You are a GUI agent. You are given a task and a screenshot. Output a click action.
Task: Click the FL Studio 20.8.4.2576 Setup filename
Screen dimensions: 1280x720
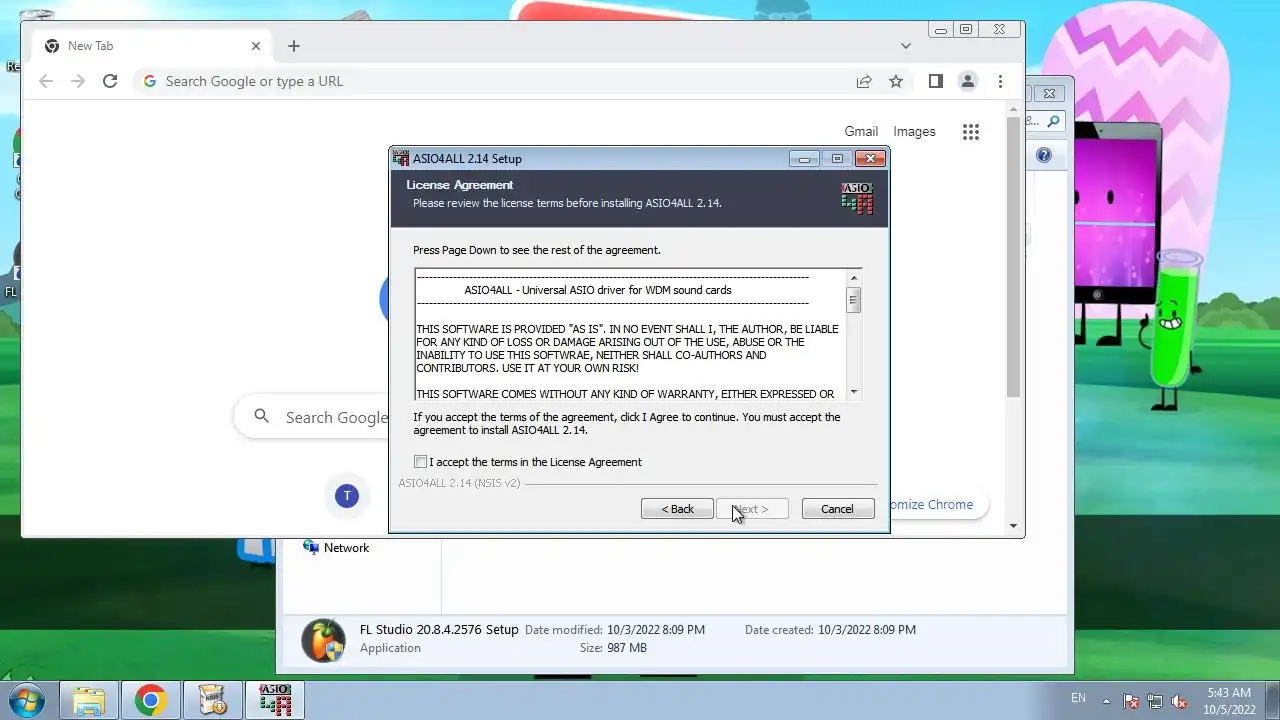[439, 630]
